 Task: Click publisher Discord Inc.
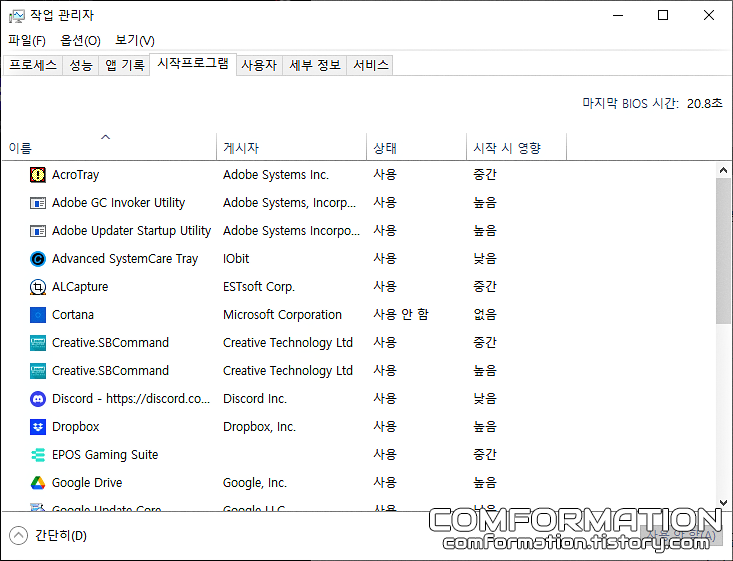[255, 399]
